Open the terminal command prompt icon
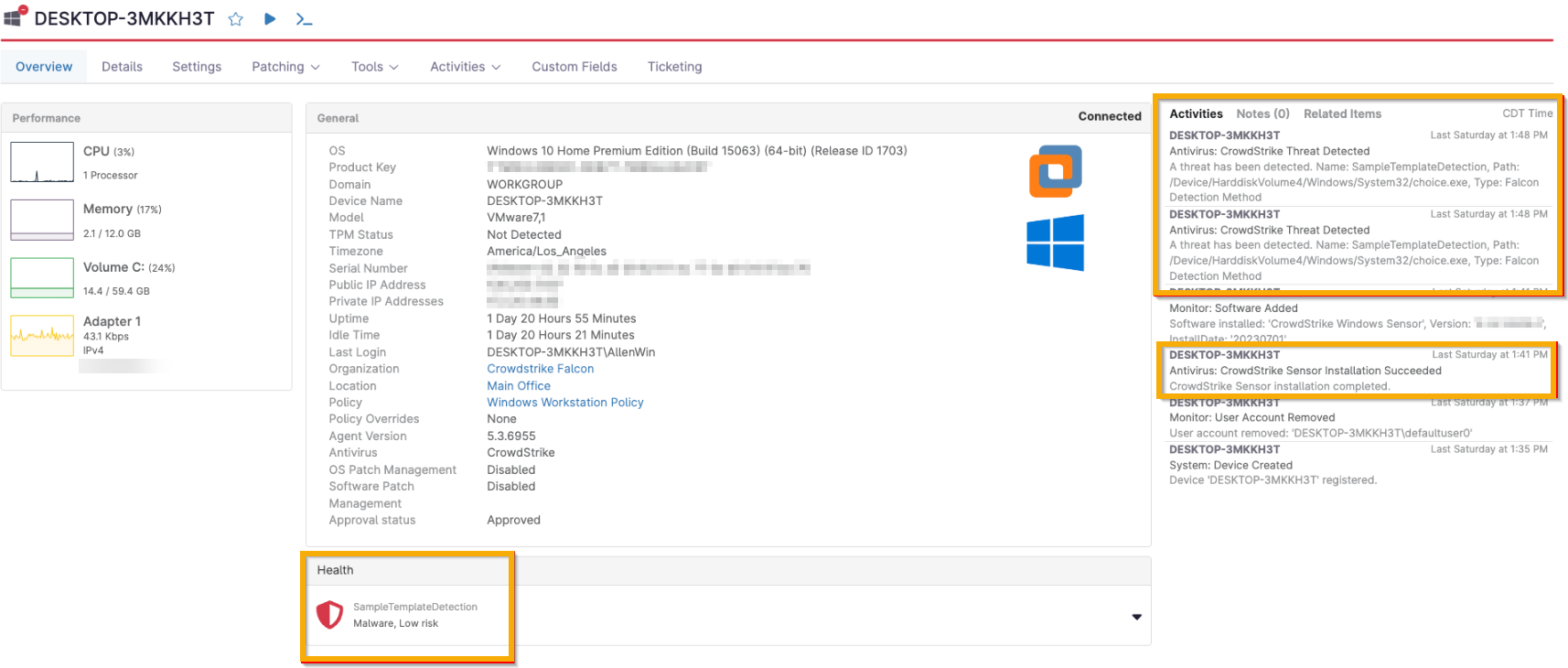1568x668 pixels. coord(305,19)
